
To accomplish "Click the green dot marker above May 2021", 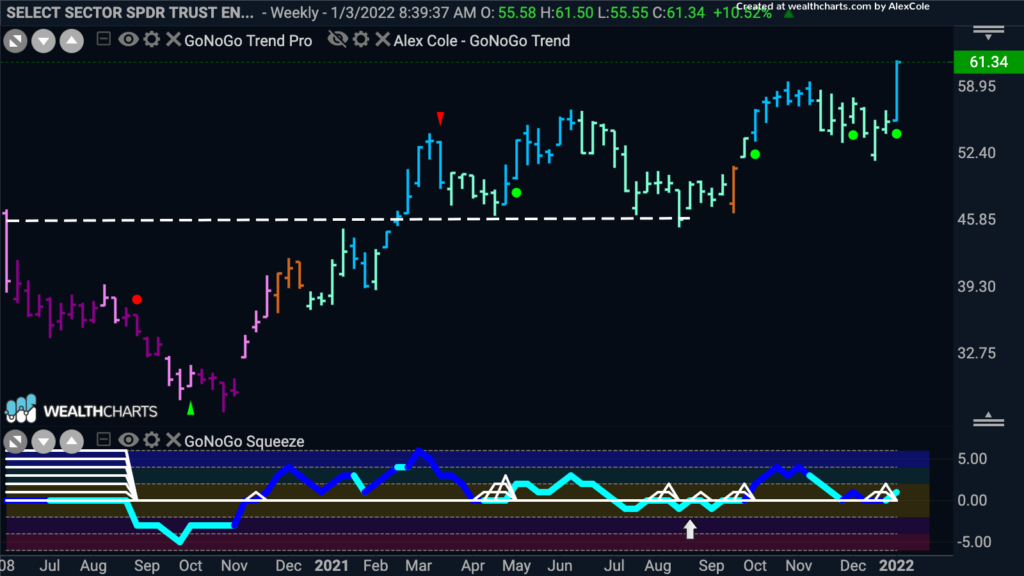I will (x=517, y=193).
